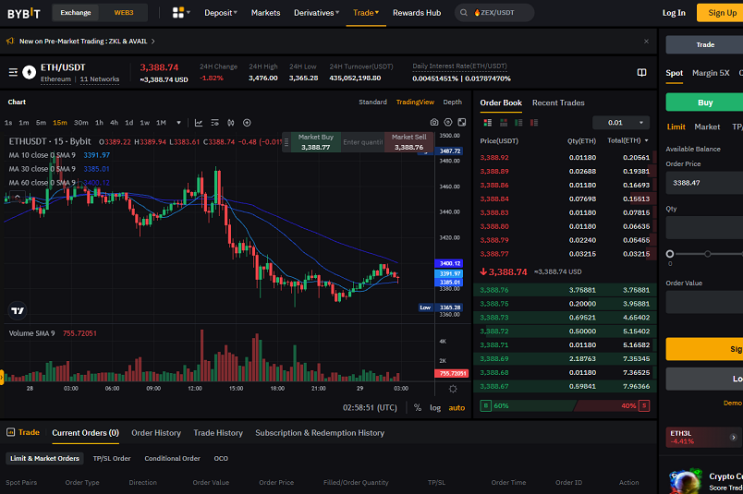Toggle percent scale on chart
The width and height of the screenshot is (743, 494).
417,407
